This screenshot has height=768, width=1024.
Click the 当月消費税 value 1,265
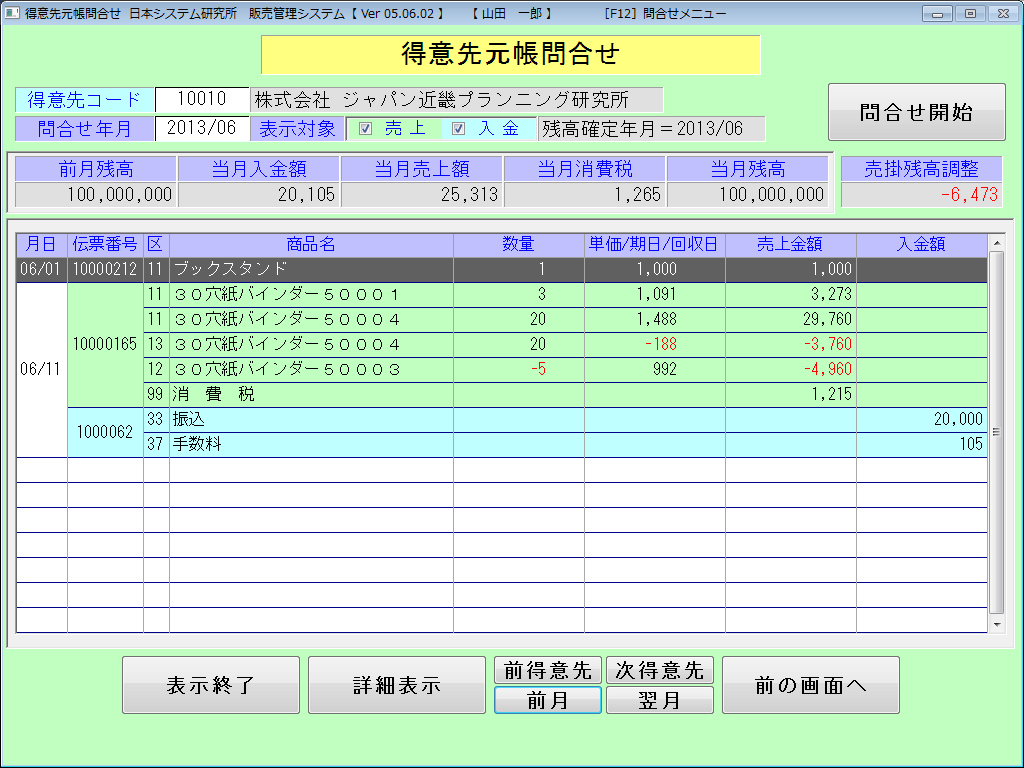tap(584, 195)
